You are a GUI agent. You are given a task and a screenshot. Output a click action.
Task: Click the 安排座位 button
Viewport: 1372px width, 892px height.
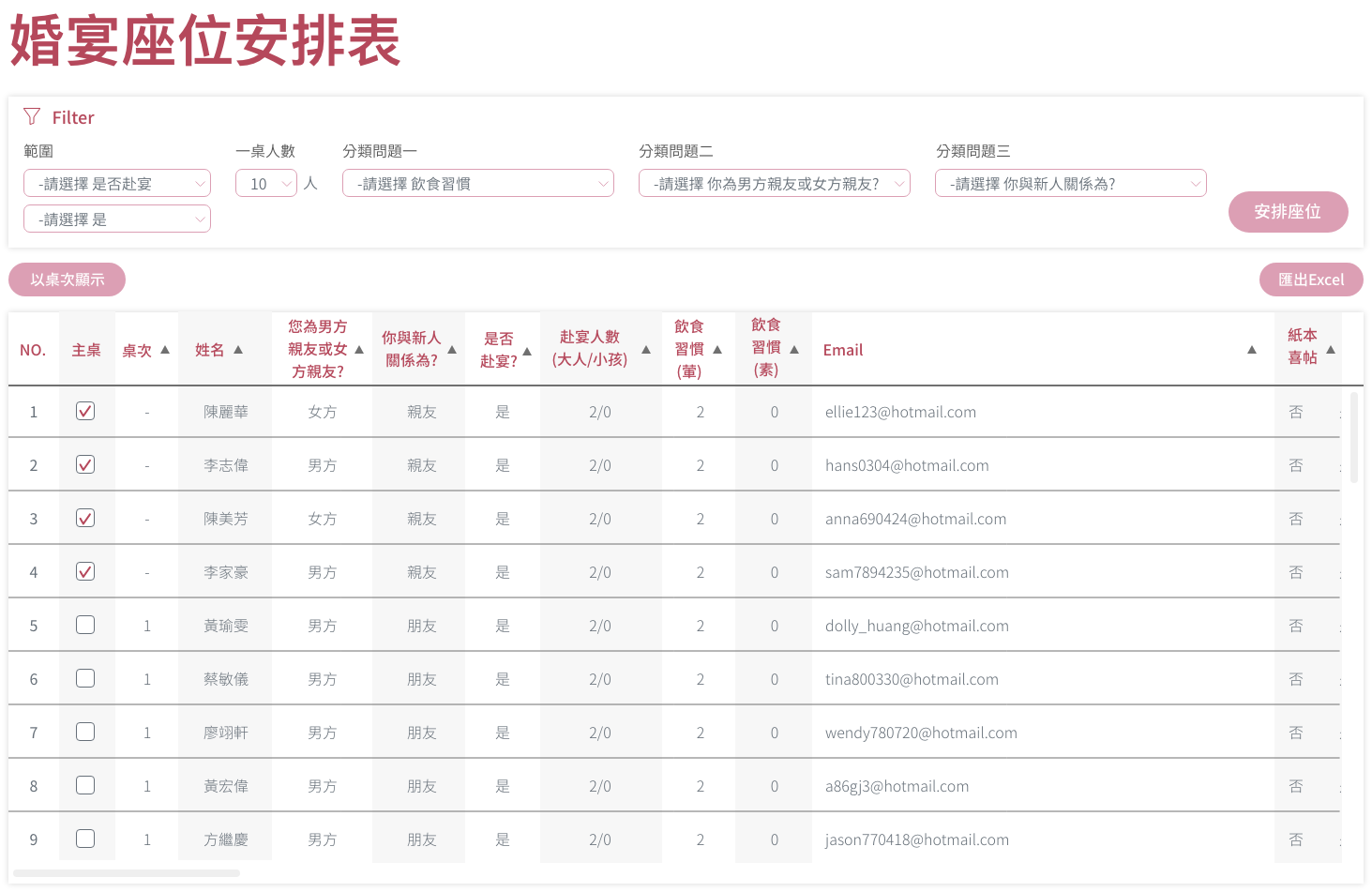[1288, 212]
